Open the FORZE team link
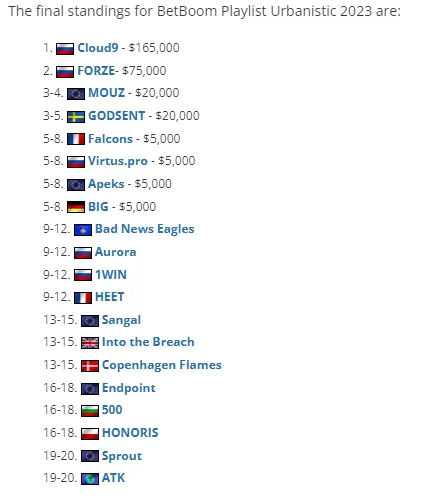The image size is (428, 501). (x=96, y=71)
